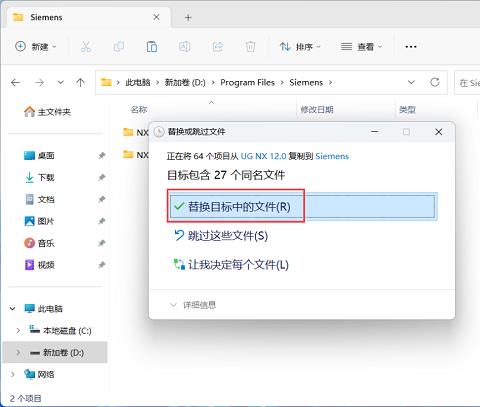Viewport: 480px width, 407px height.
Task: Choose 替换目标中的文件(R) option
Action: 302,207
